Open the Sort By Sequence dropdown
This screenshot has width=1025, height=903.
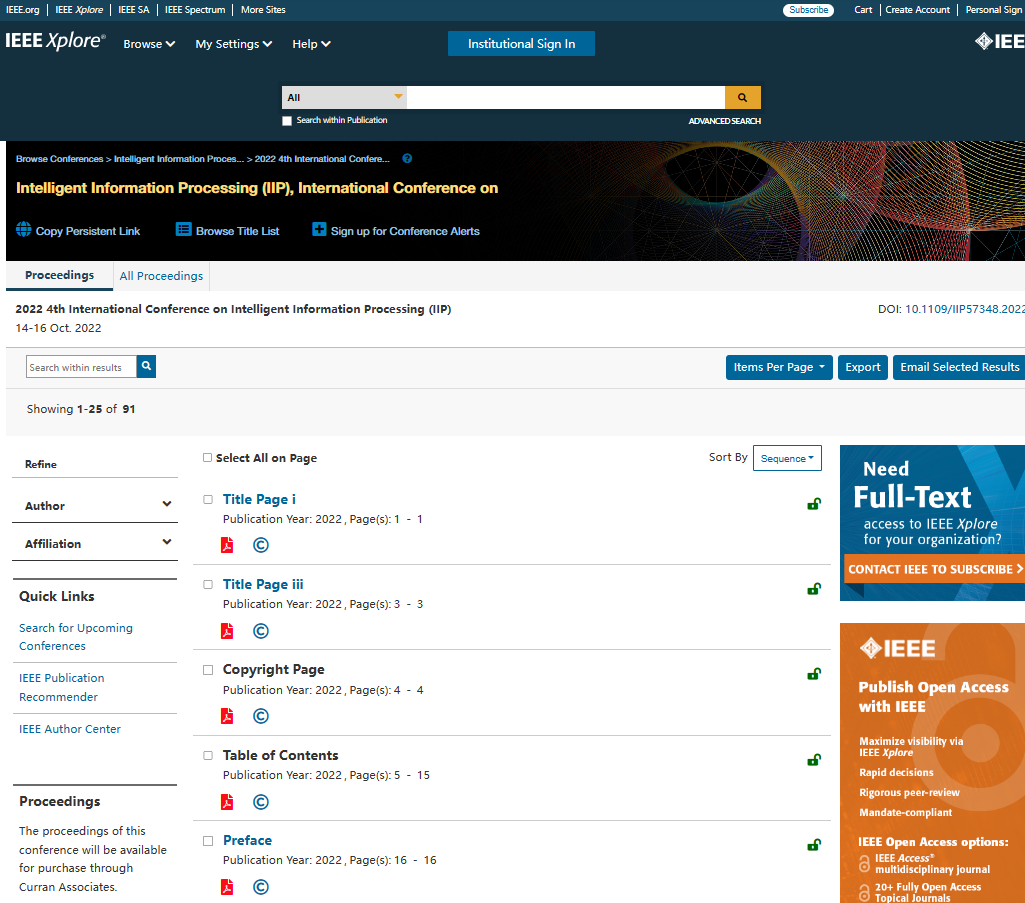787,458
